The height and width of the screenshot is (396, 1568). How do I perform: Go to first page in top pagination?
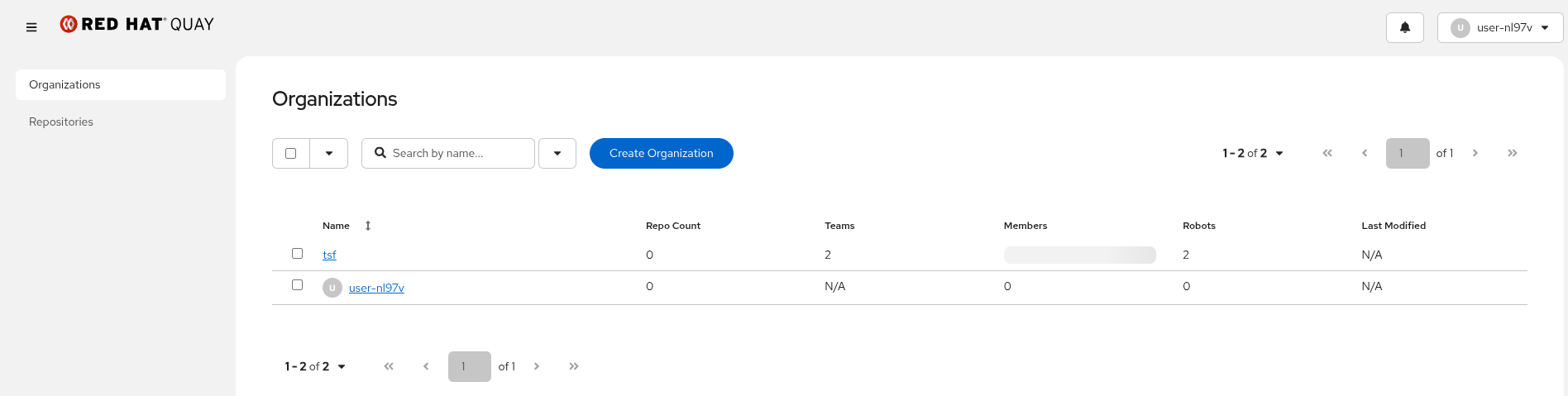1327,153
